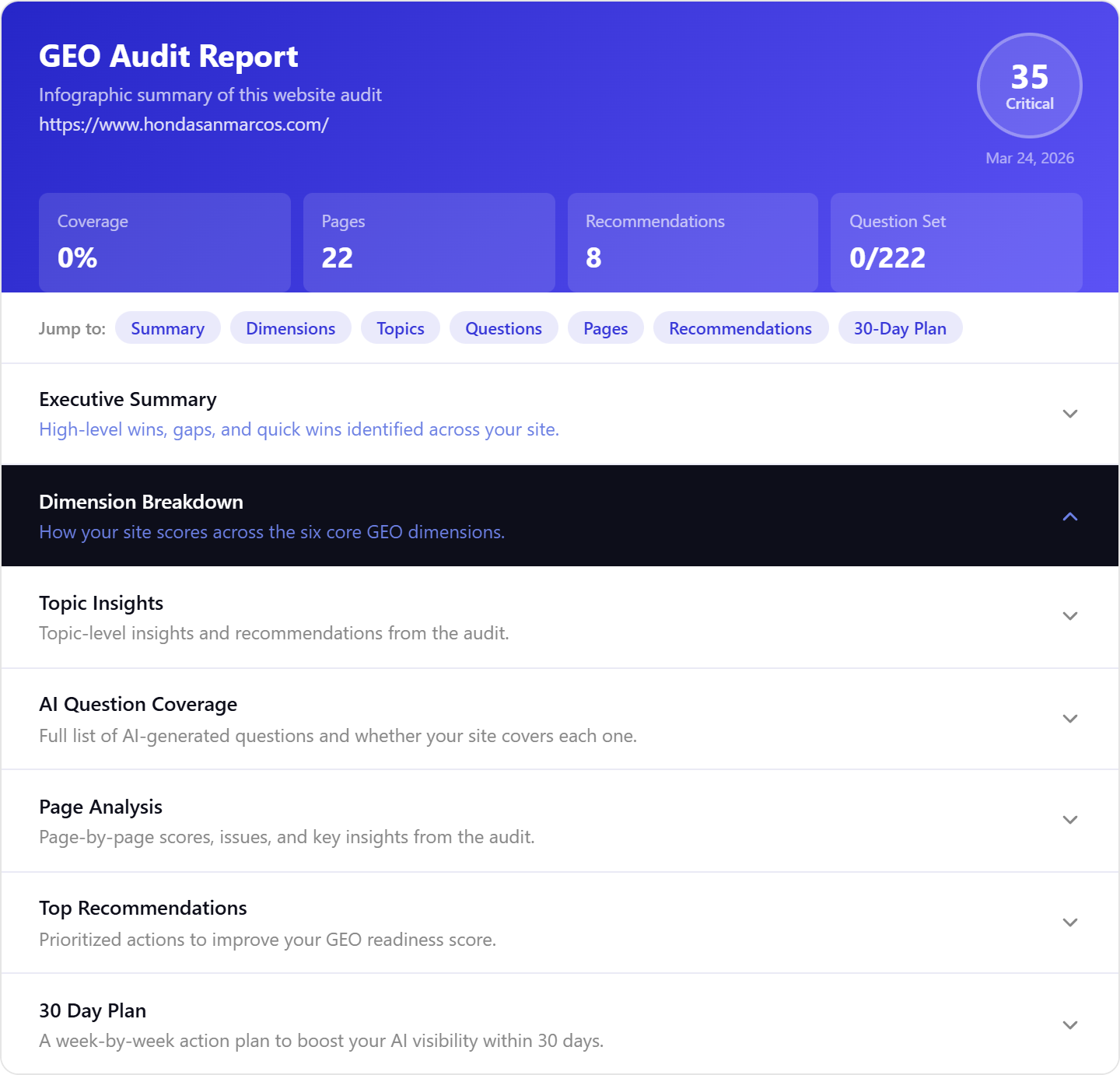Click the Topic Insights heading
The height and width of the screenshot is (1075, 1120).
pyautogui.click(x=101, y=603)
